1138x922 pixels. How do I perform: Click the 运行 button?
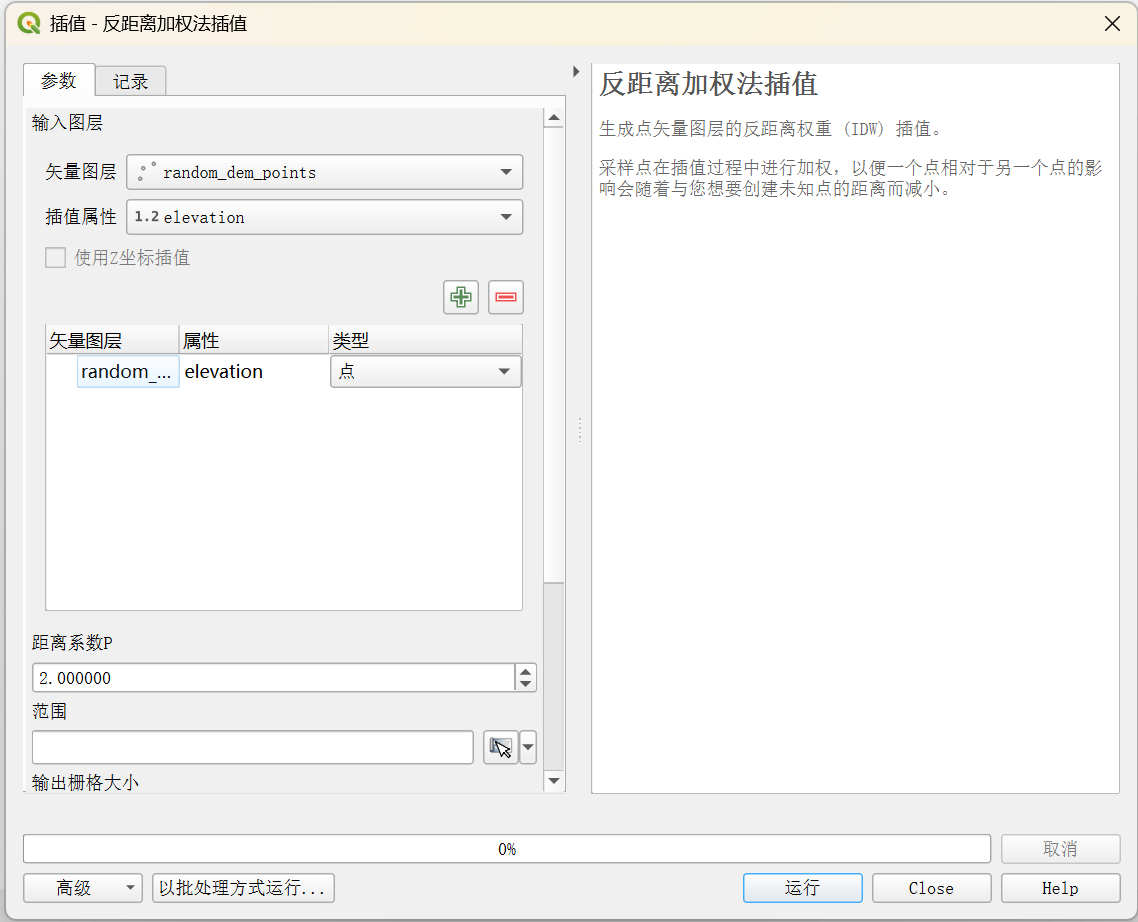coord(802,888)
